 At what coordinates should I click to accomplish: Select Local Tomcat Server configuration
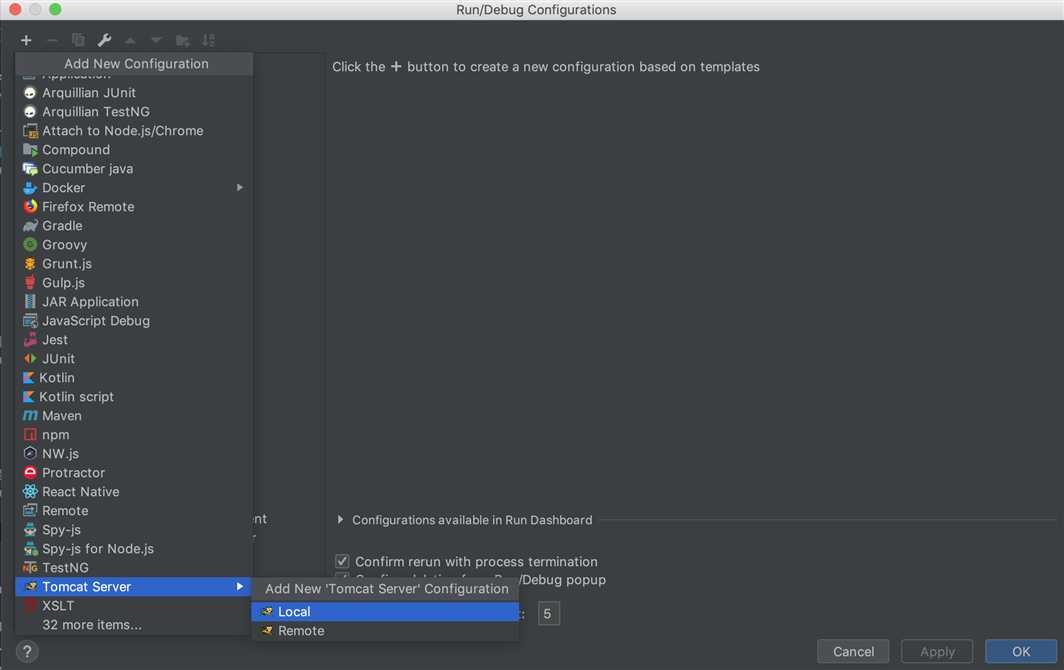coord(385,612)
